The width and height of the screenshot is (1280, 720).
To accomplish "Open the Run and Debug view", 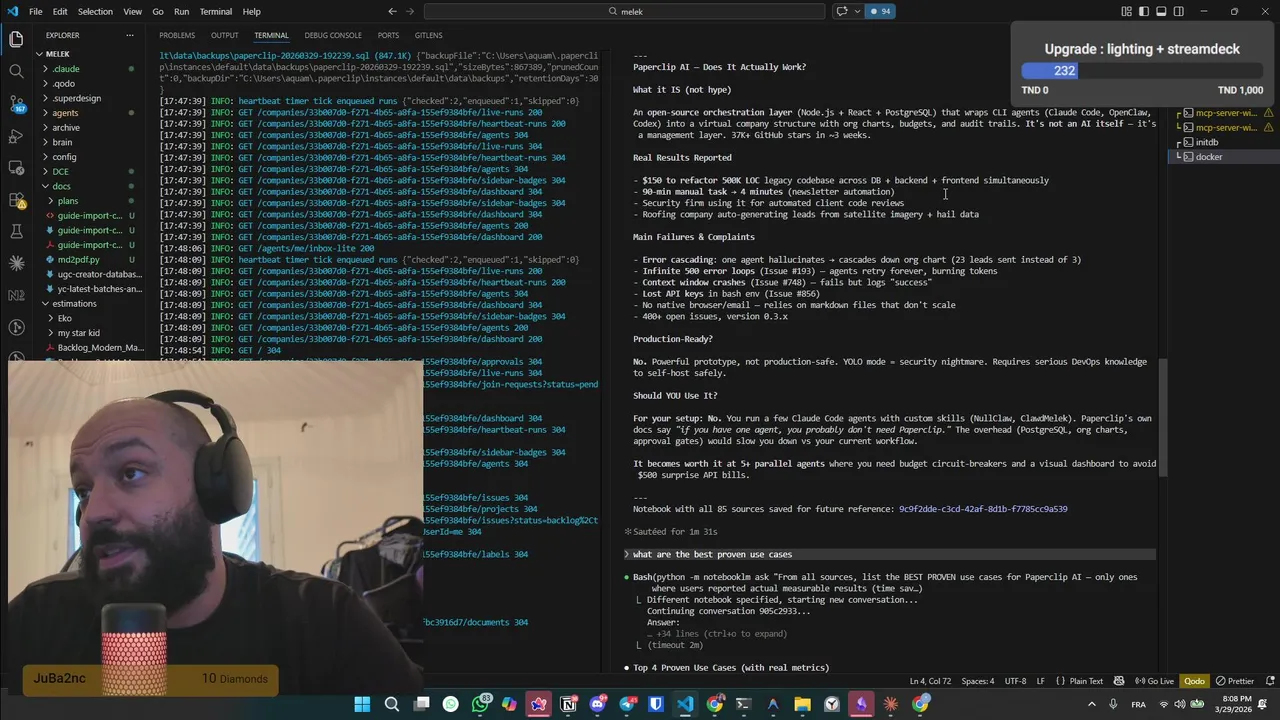I will click(x=16, y=135).
